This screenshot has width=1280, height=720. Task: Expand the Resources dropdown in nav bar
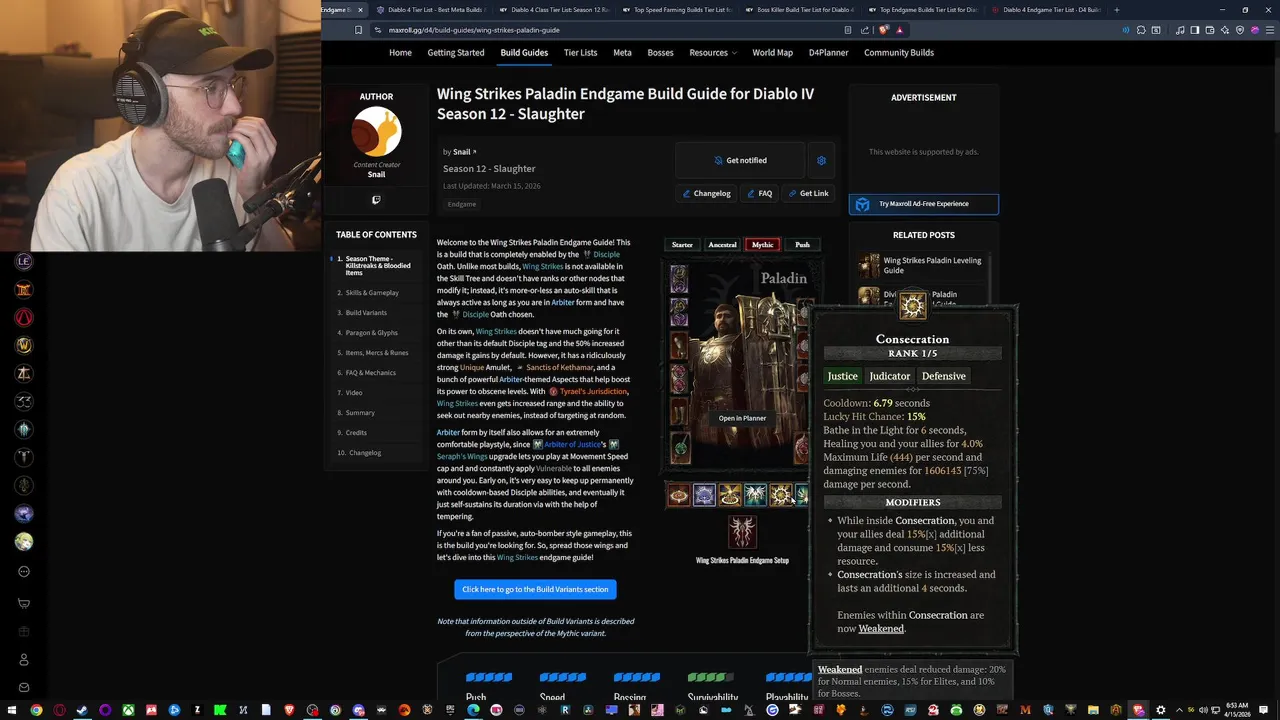[x=713, y=53]
